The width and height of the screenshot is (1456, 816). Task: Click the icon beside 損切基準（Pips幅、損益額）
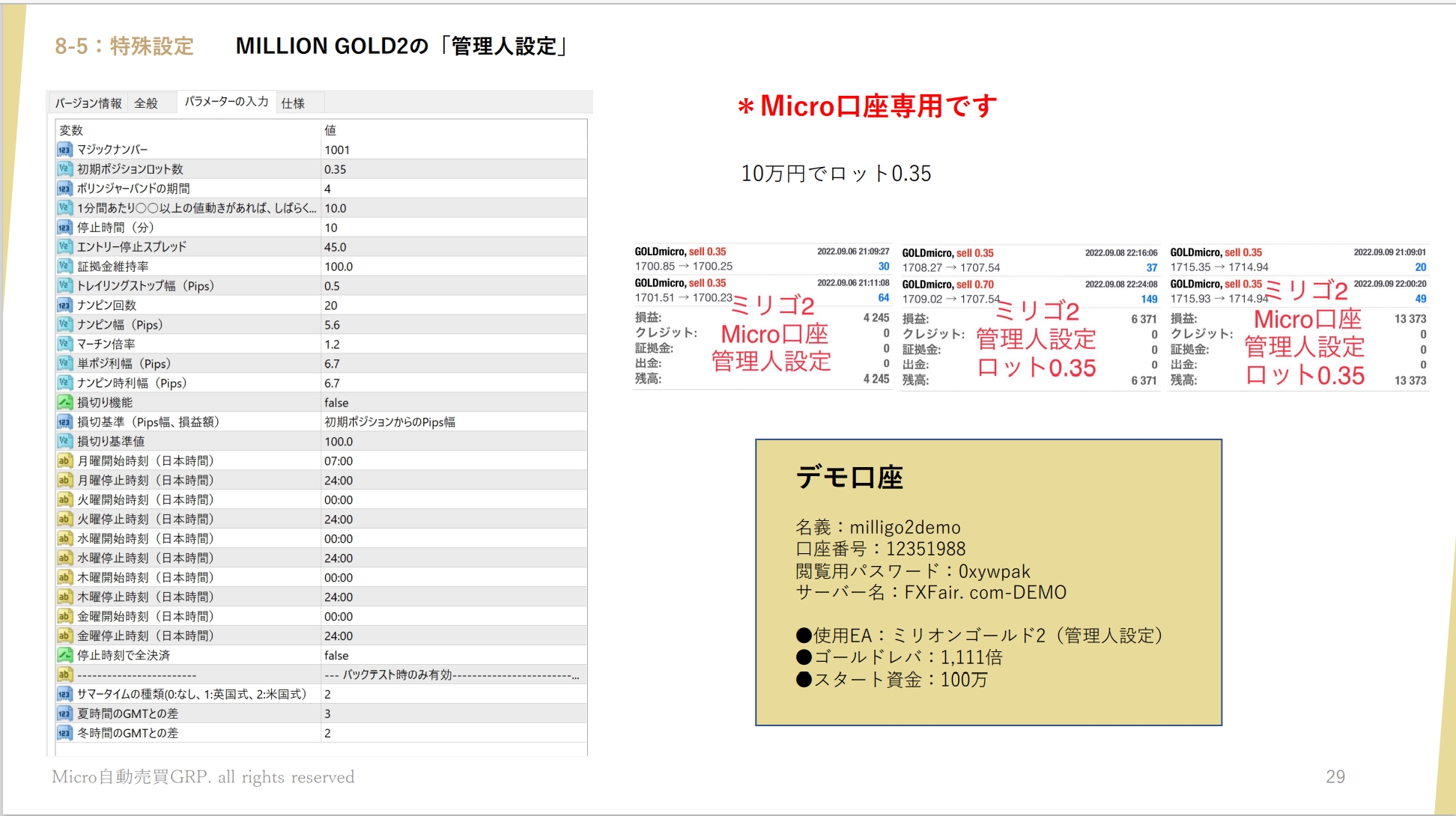click(x=64, y=422)
